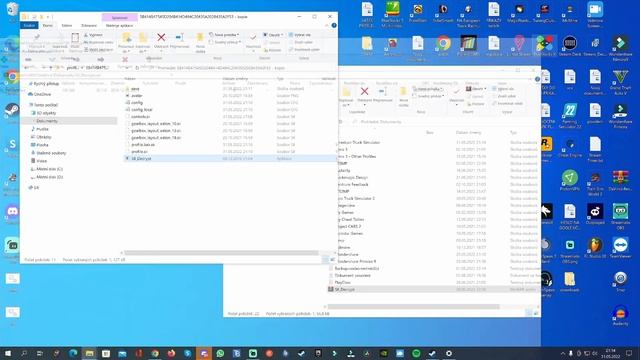The image size is (640, 360).
Task: Open the Nová položka dropdown in front window
Action: pos(224,35)
